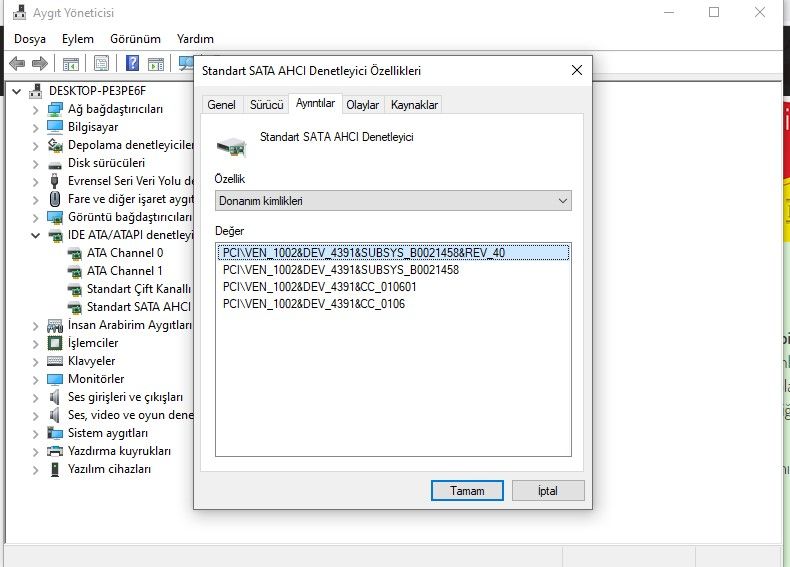Expand the İşlemciler node
This screenshot has height=567, width=790.
coord(35,344)
